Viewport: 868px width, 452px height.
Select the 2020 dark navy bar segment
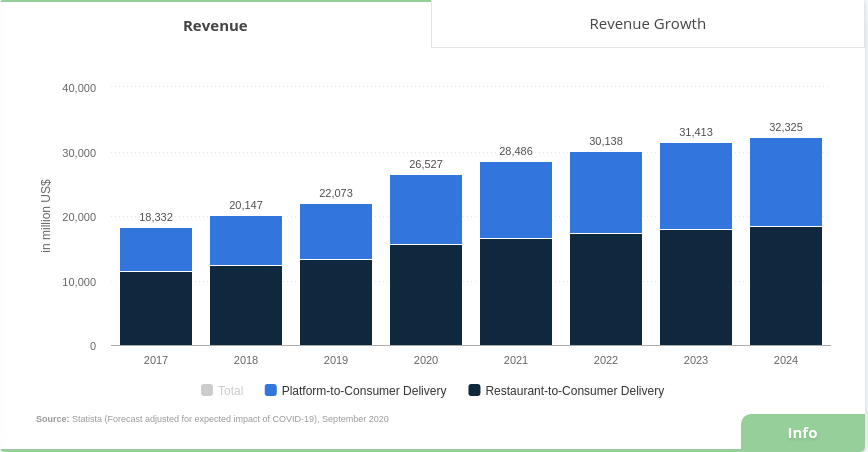(426, 295)
